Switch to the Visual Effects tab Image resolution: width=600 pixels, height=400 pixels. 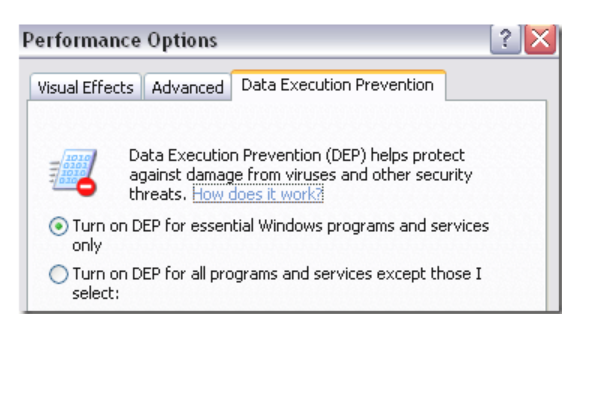(x=85, y=87)
